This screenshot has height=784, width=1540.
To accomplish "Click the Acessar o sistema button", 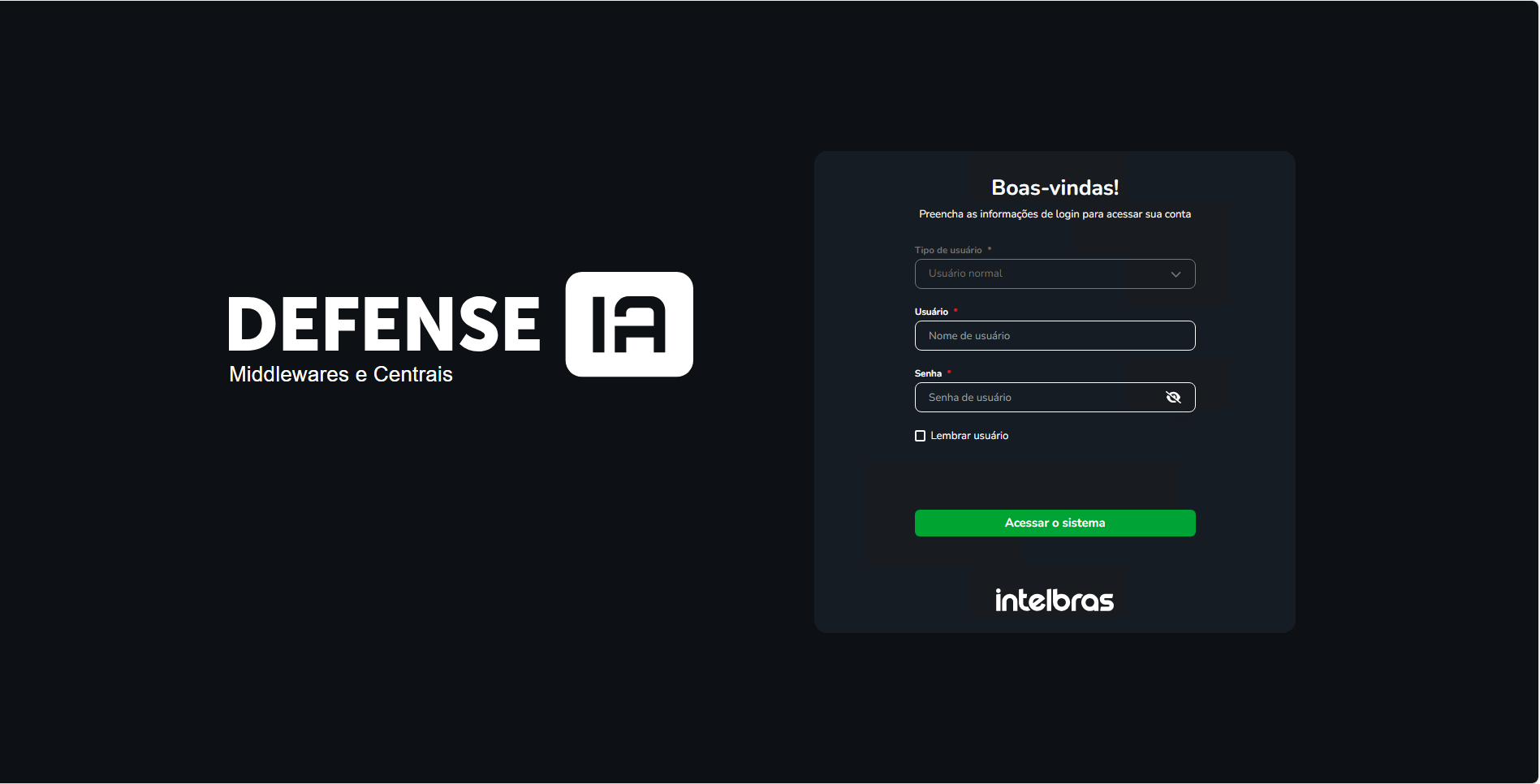I will point(1055,523).
